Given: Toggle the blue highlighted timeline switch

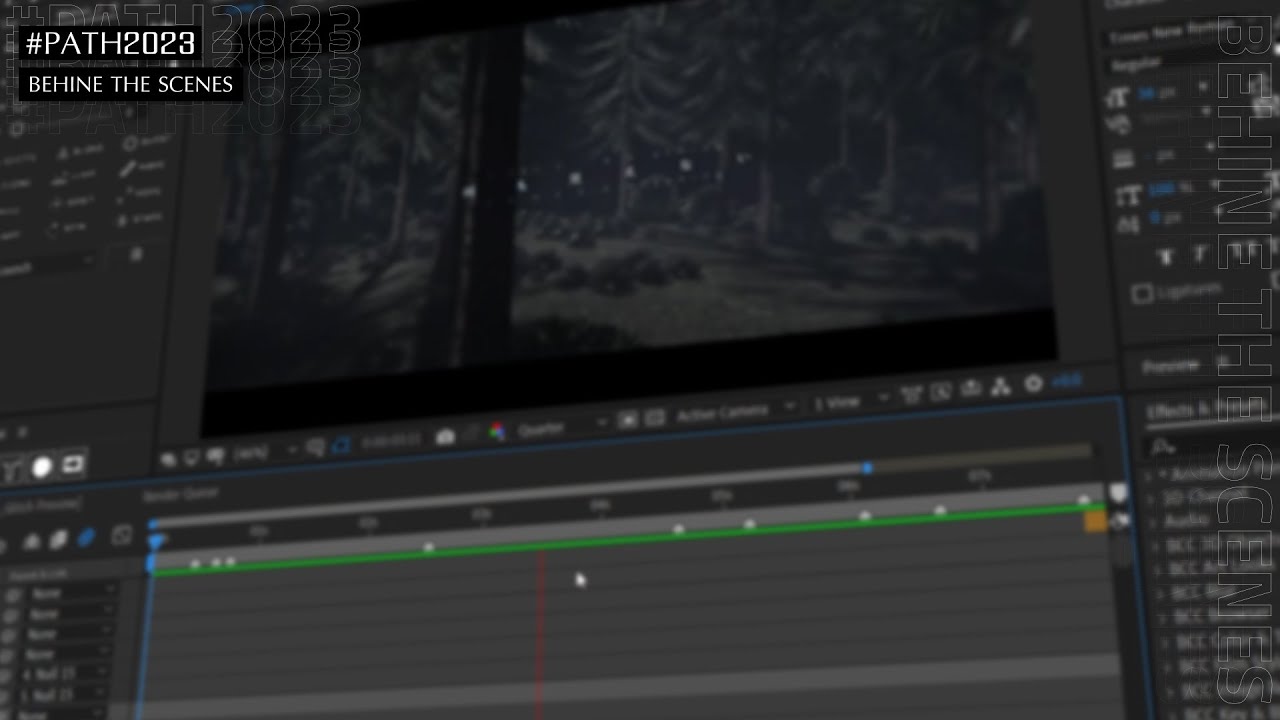Looking at the screenshot, I should click(87, 538).
